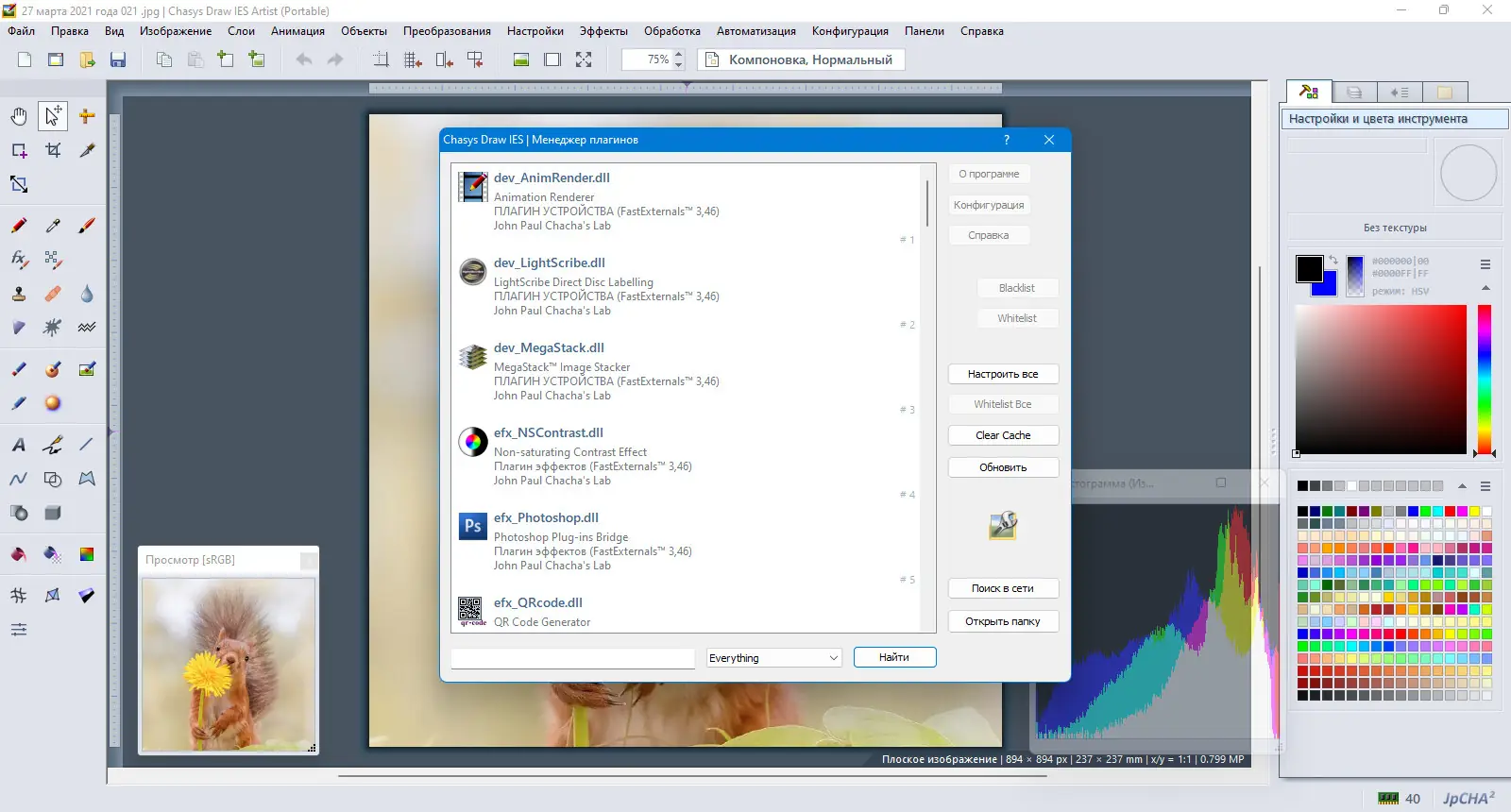Collapse the color picker section arrow

pos(1486,288)
